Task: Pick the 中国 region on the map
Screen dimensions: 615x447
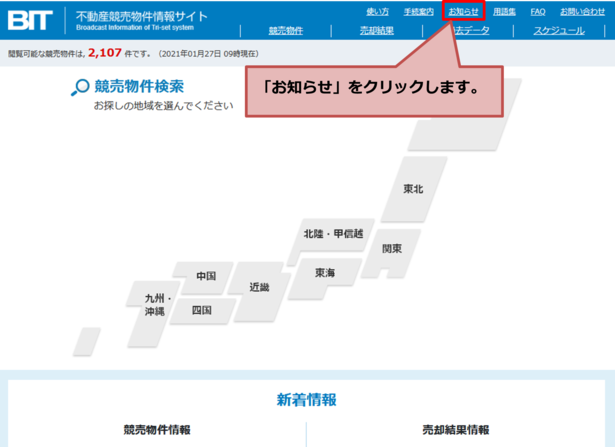Action: click(x=206, y=276)
